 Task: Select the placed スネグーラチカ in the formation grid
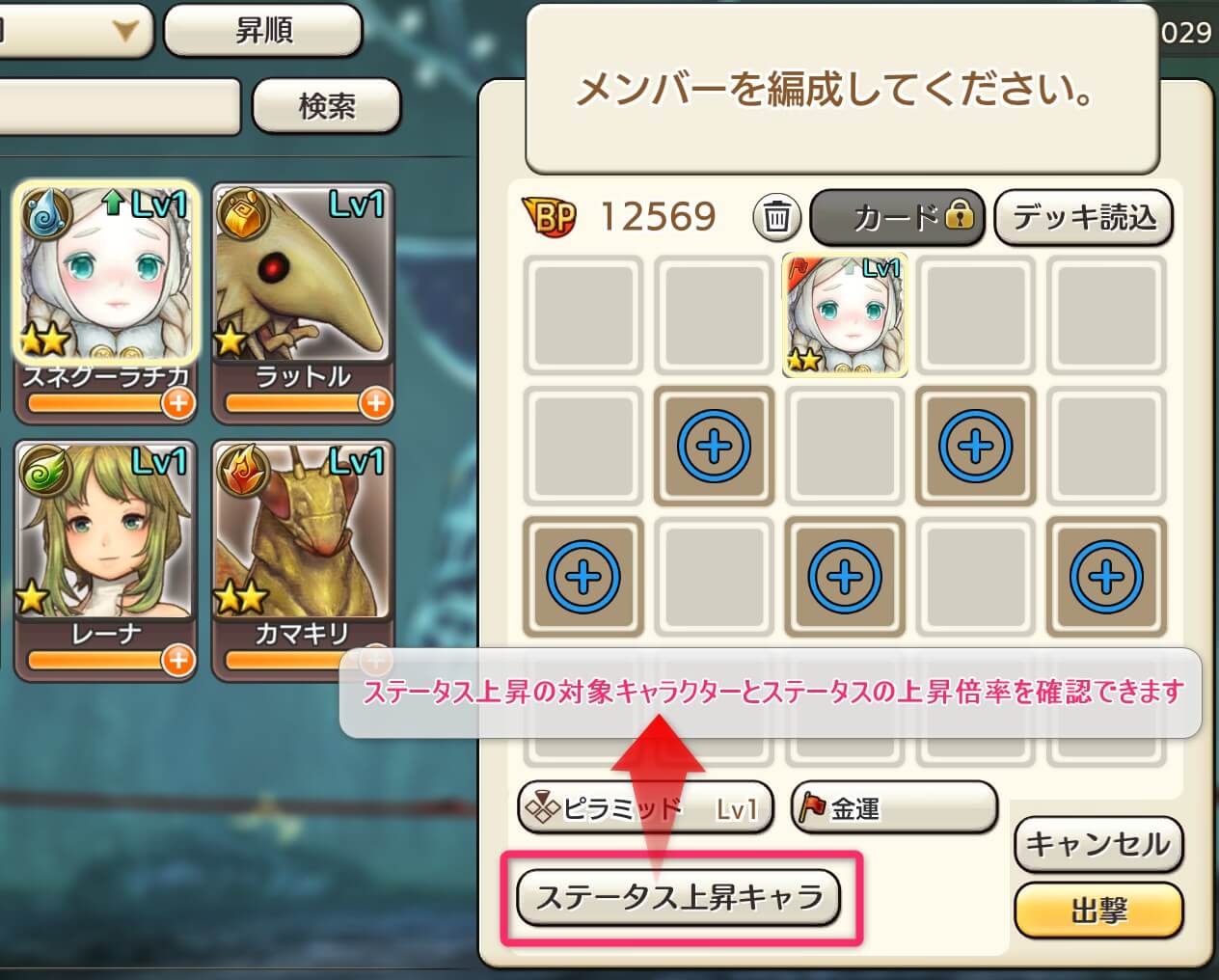[845, 314]
